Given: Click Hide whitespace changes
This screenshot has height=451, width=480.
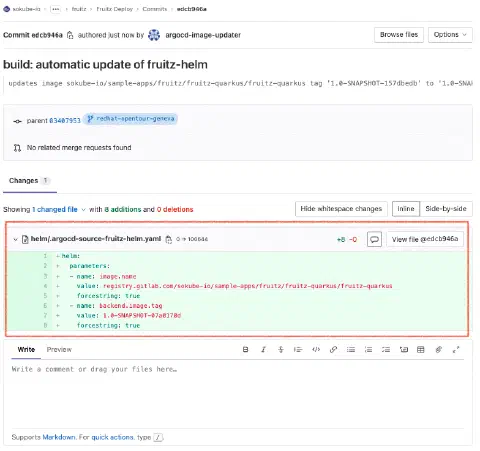Looking at the screenshot, I should 341,209.
